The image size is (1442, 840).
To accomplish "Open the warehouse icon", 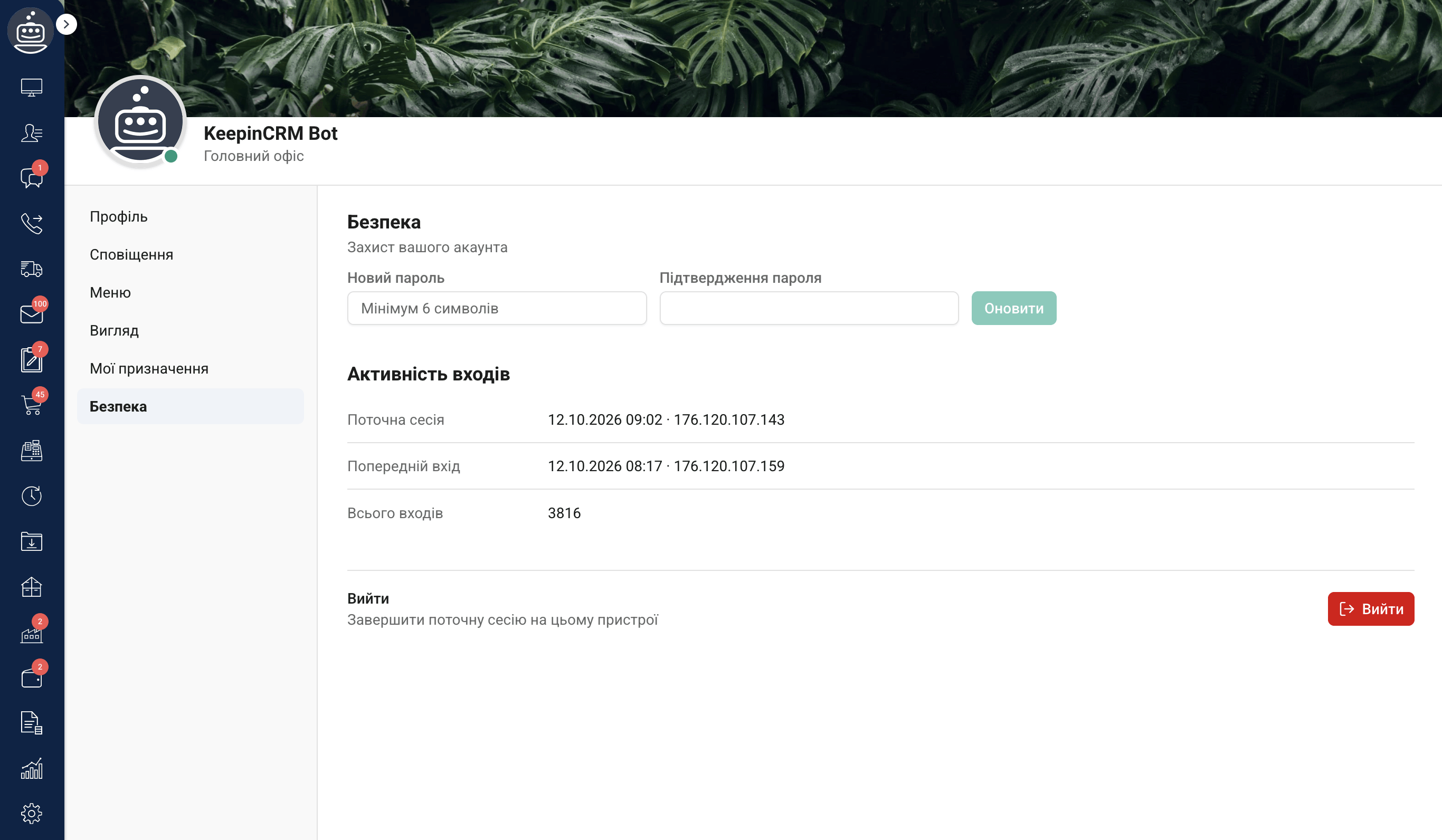I will click(x=32, y=587).
